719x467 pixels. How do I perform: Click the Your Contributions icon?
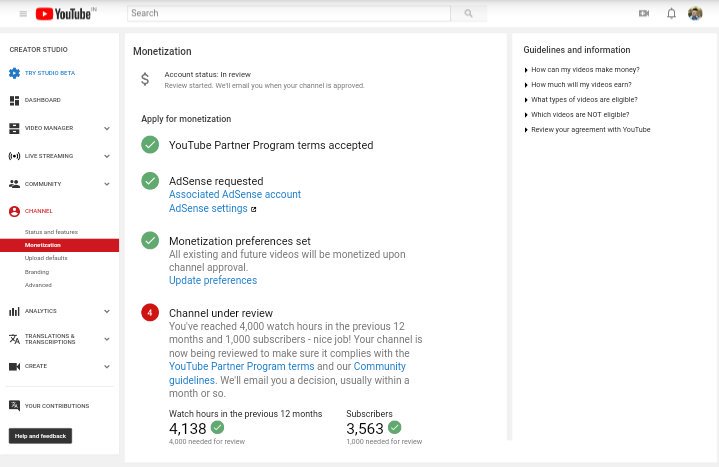coord(14,406)
